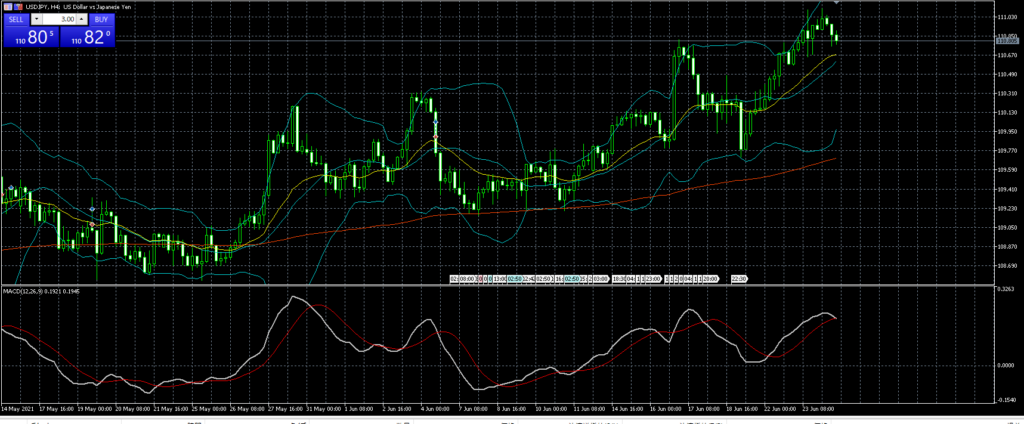Click the 110.82 buy price tile
The image size is (1024, 424).
click(87, 38)
